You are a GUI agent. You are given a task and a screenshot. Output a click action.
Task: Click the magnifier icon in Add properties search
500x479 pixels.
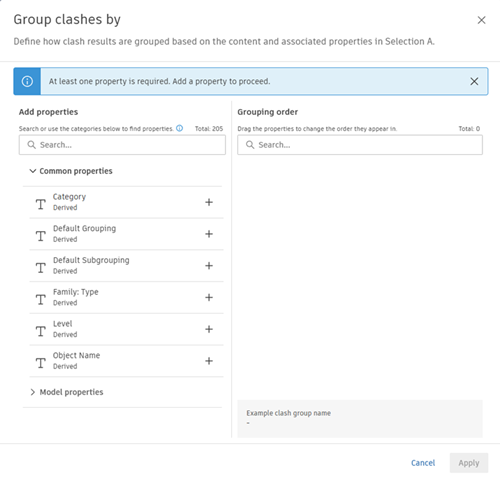click(31, 145)
